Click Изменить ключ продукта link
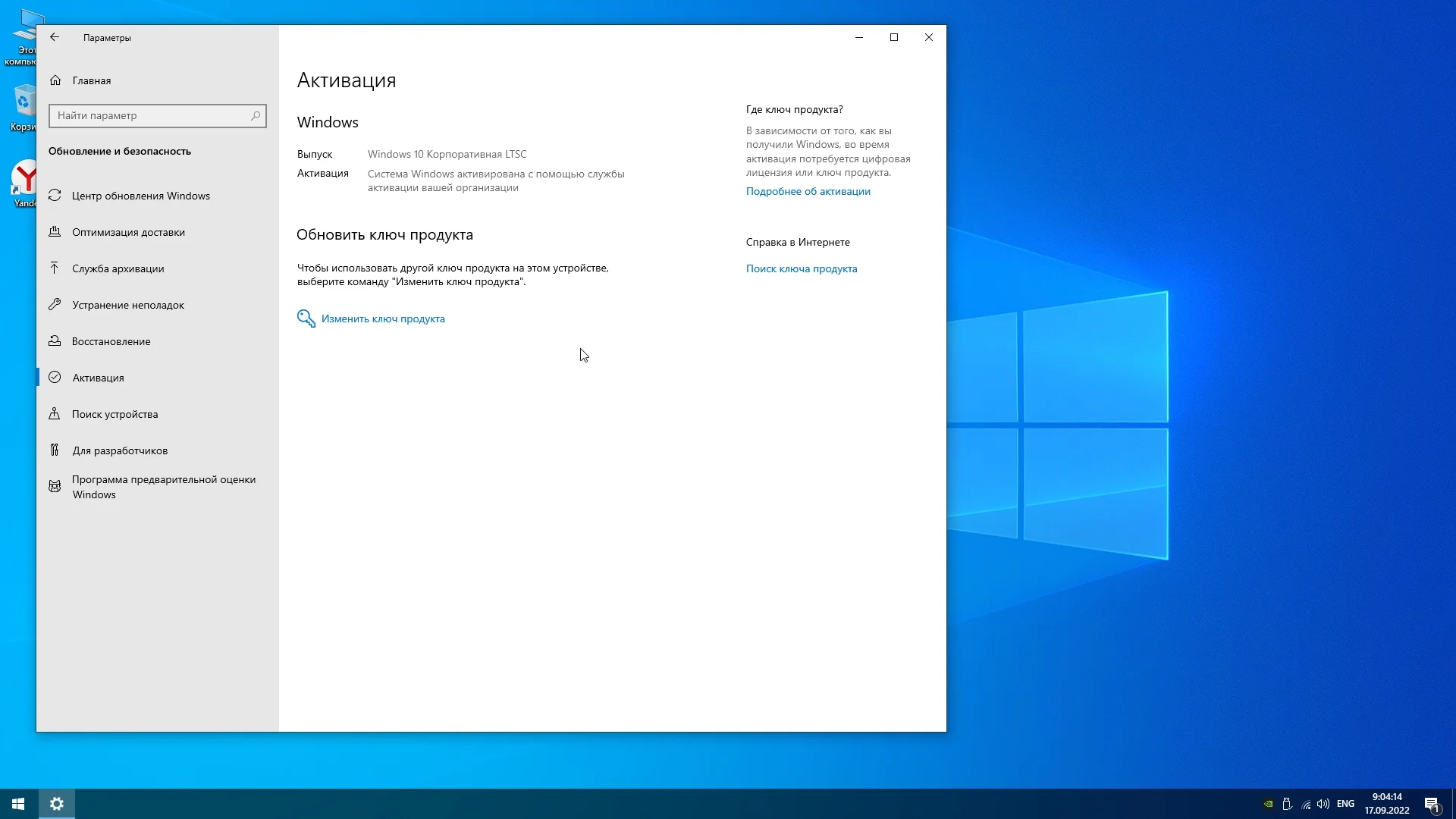Image resolution: width=1456 pixels, height=819 pixels. point(382,318)
